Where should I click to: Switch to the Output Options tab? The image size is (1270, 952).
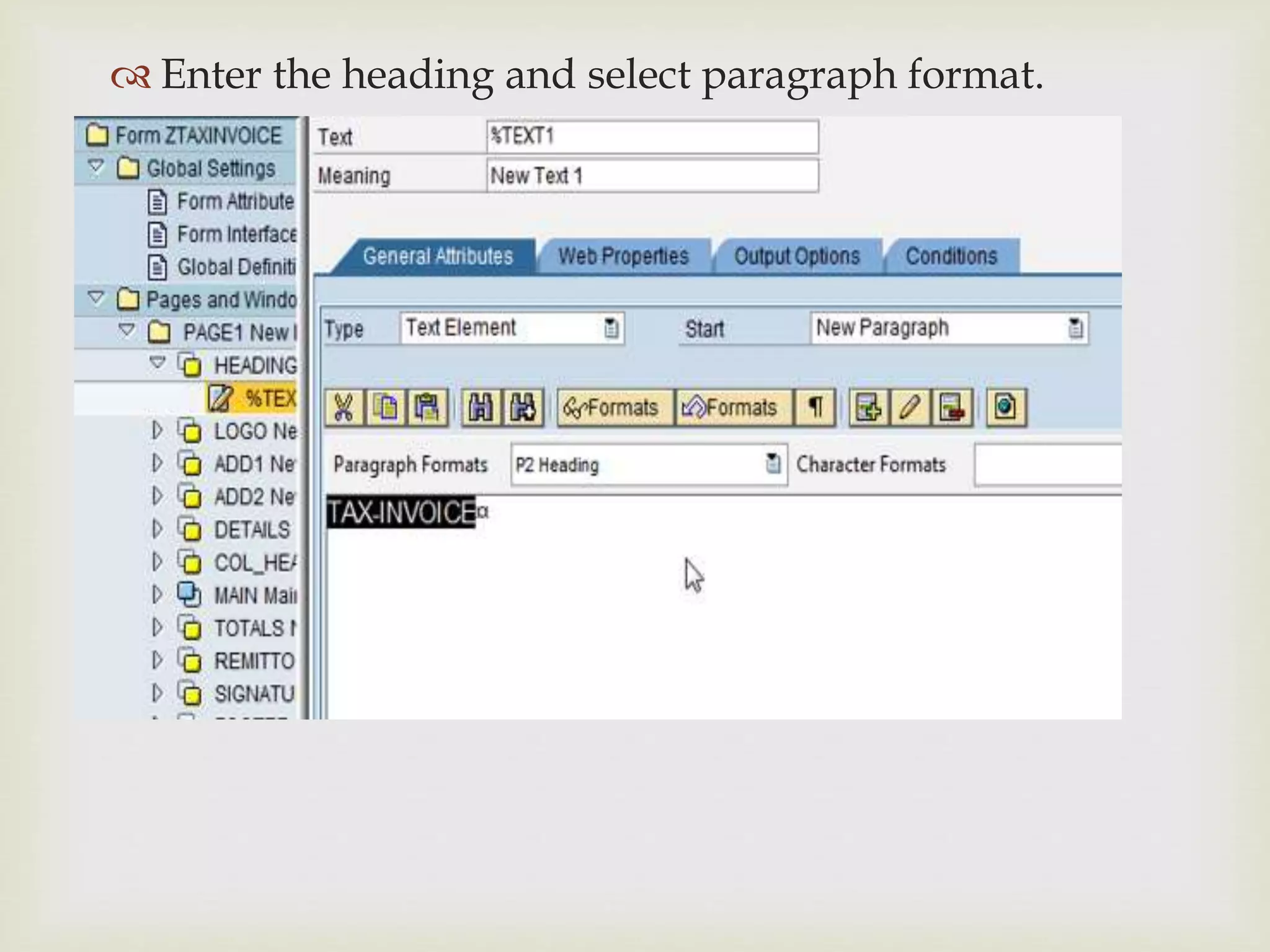[796, 256]
